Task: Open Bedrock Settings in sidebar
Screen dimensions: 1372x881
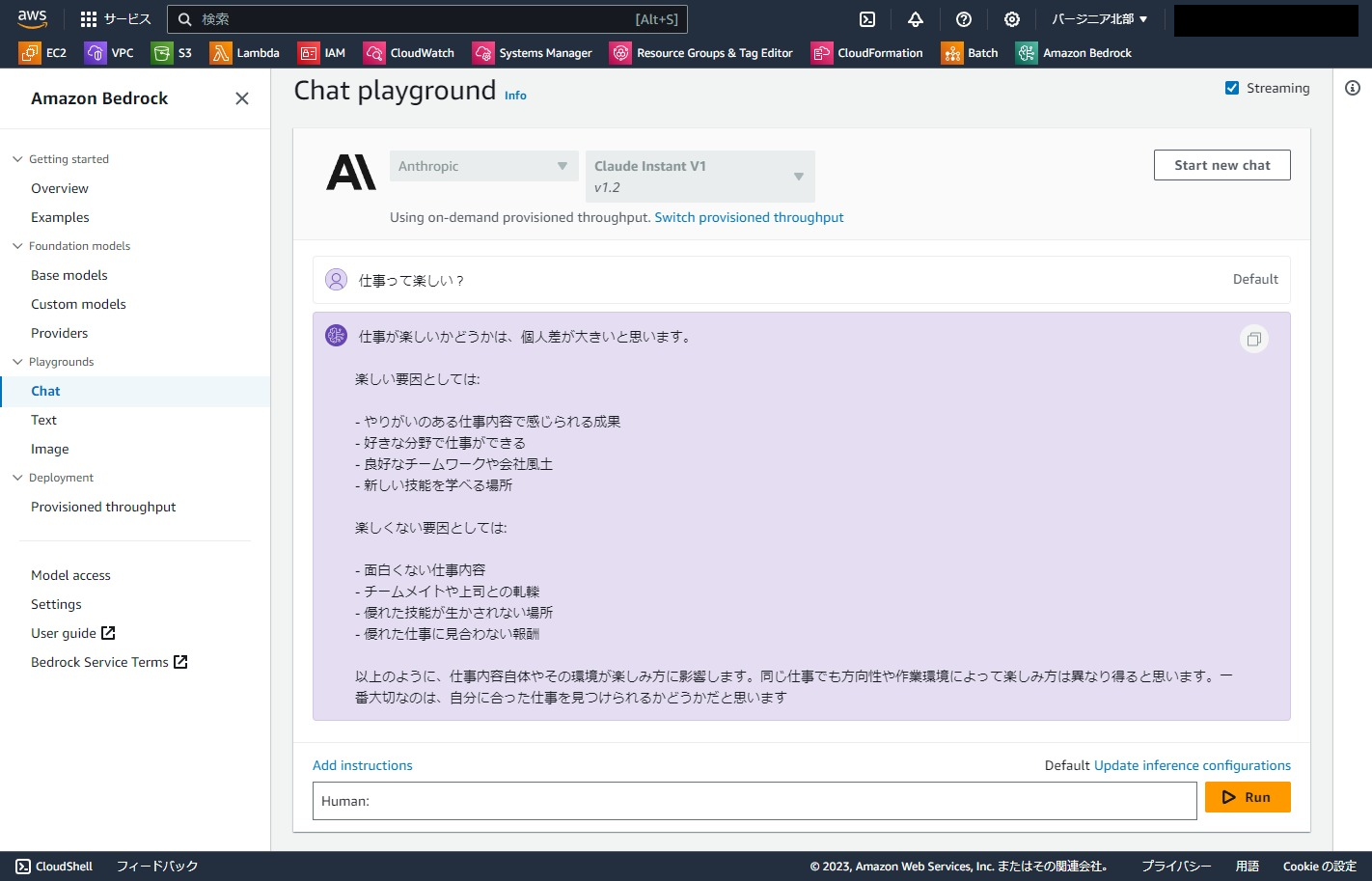Action: tap(56, 604)
